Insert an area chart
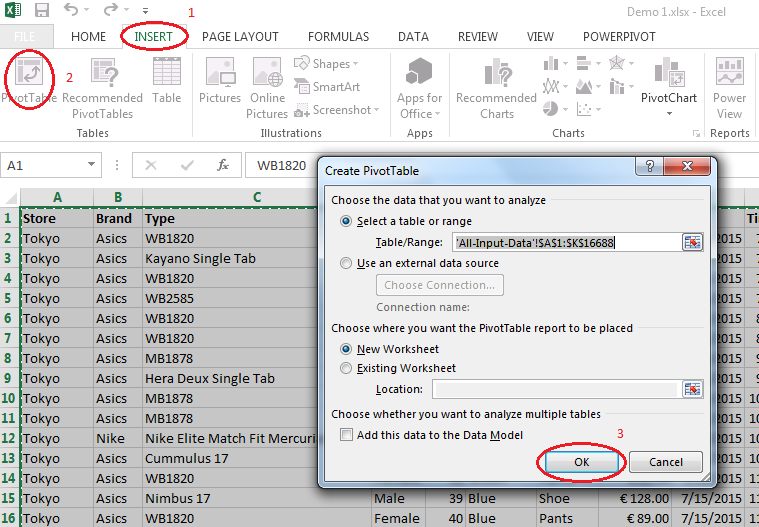759x527 pixels. [588, 87]
